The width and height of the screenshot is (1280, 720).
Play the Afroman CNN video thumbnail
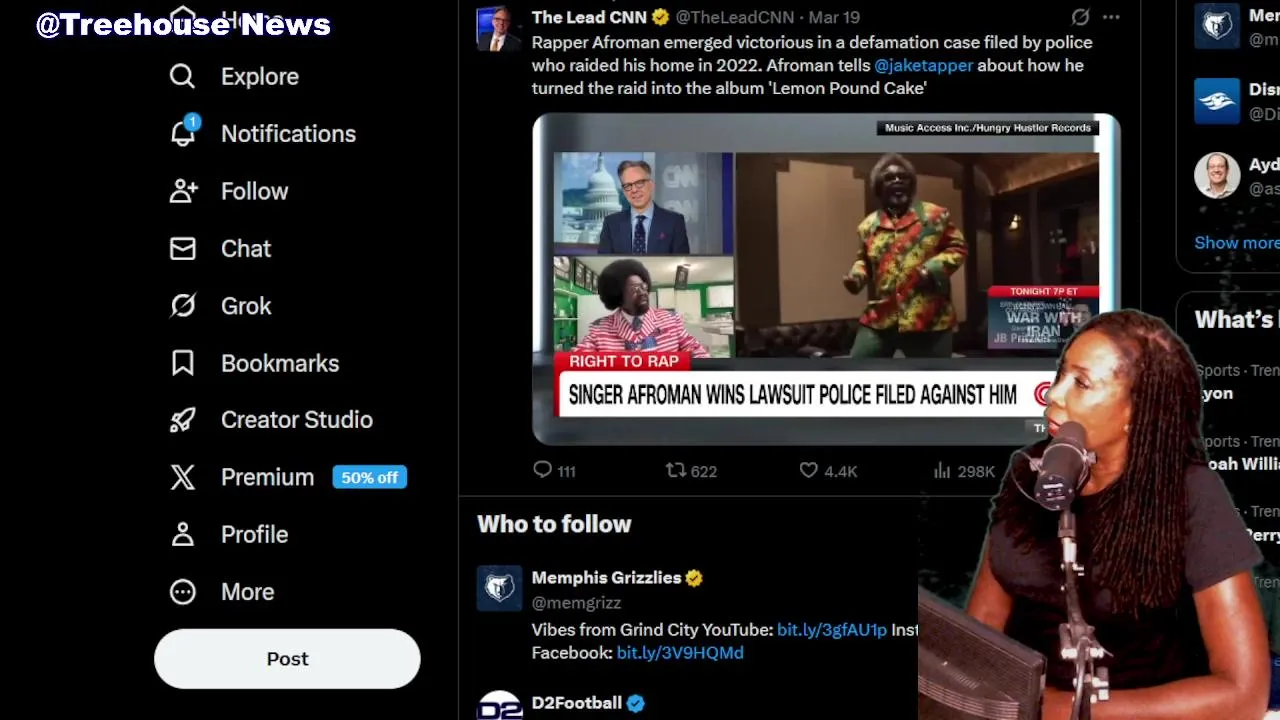(826, 279)
